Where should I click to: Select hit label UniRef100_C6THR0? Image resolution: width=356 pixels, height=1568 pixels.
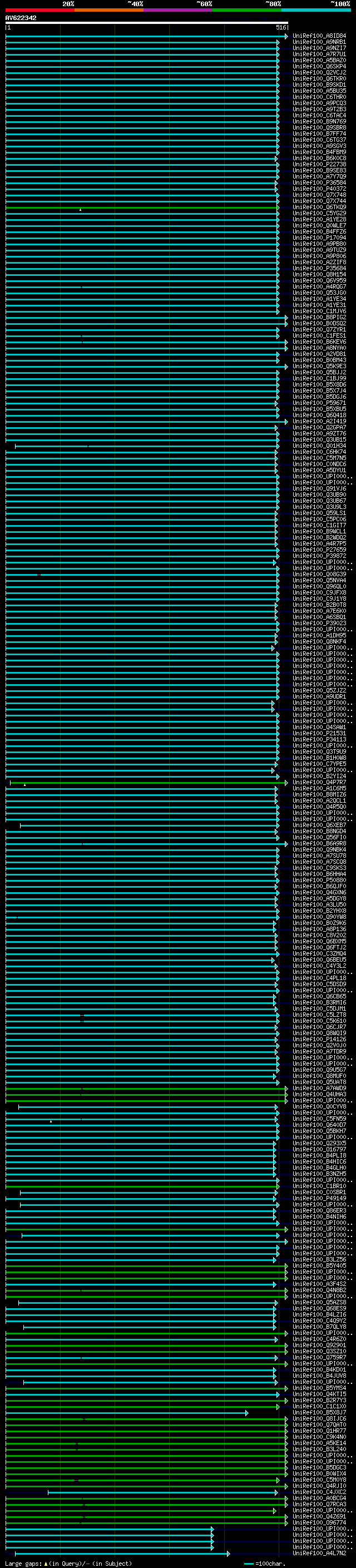tap(319, 97)
